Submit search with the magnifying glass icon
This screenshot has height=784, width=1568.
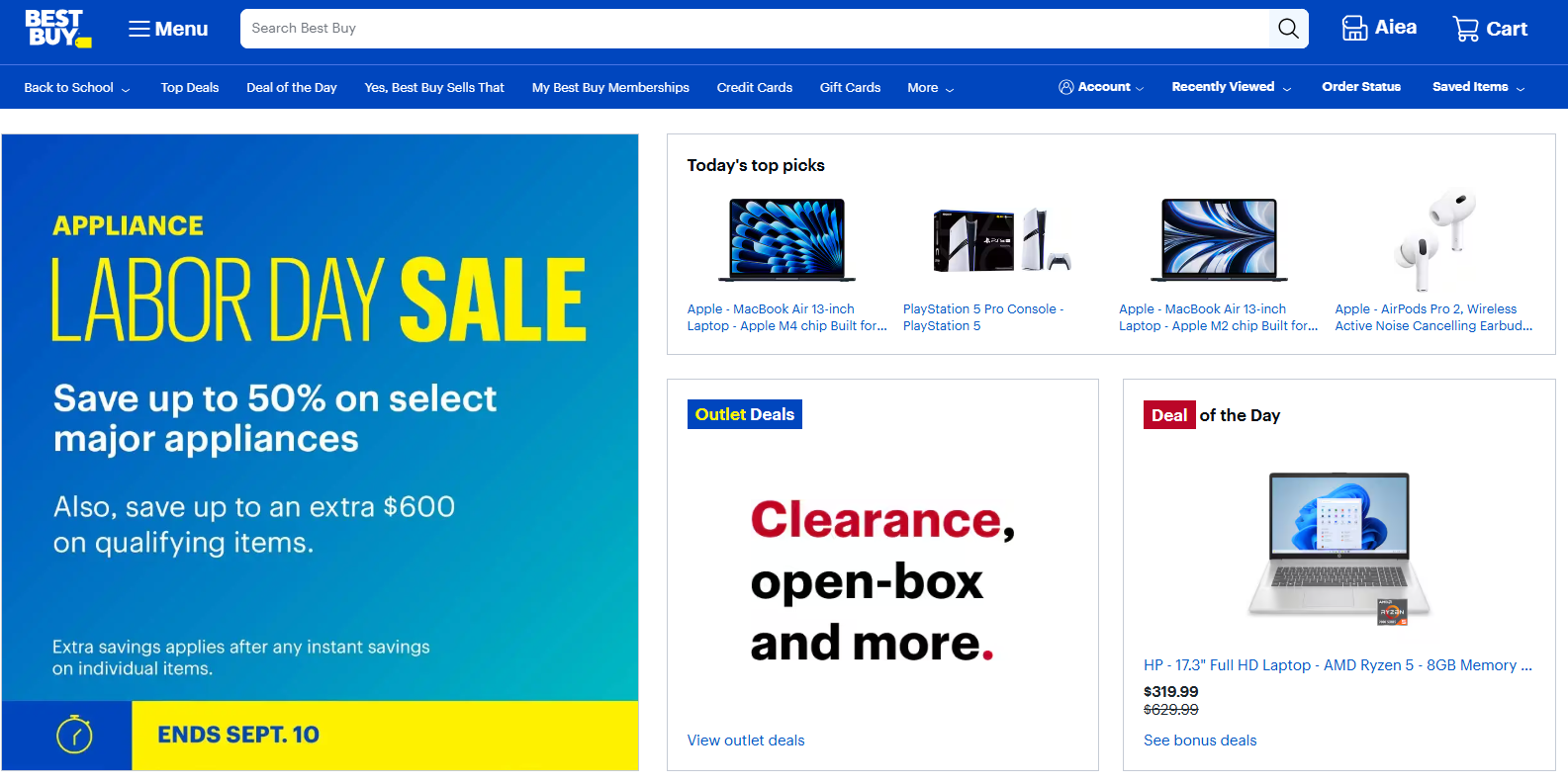(1288, 29)
